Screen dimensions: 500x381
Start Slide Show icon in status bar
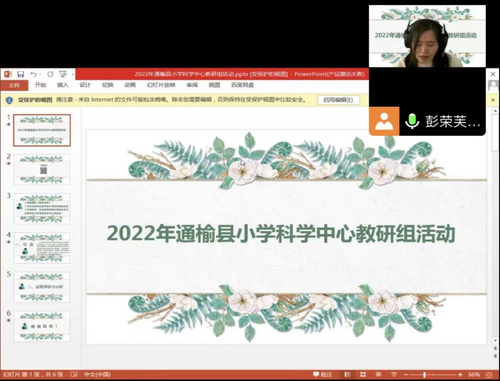(394, 375)
